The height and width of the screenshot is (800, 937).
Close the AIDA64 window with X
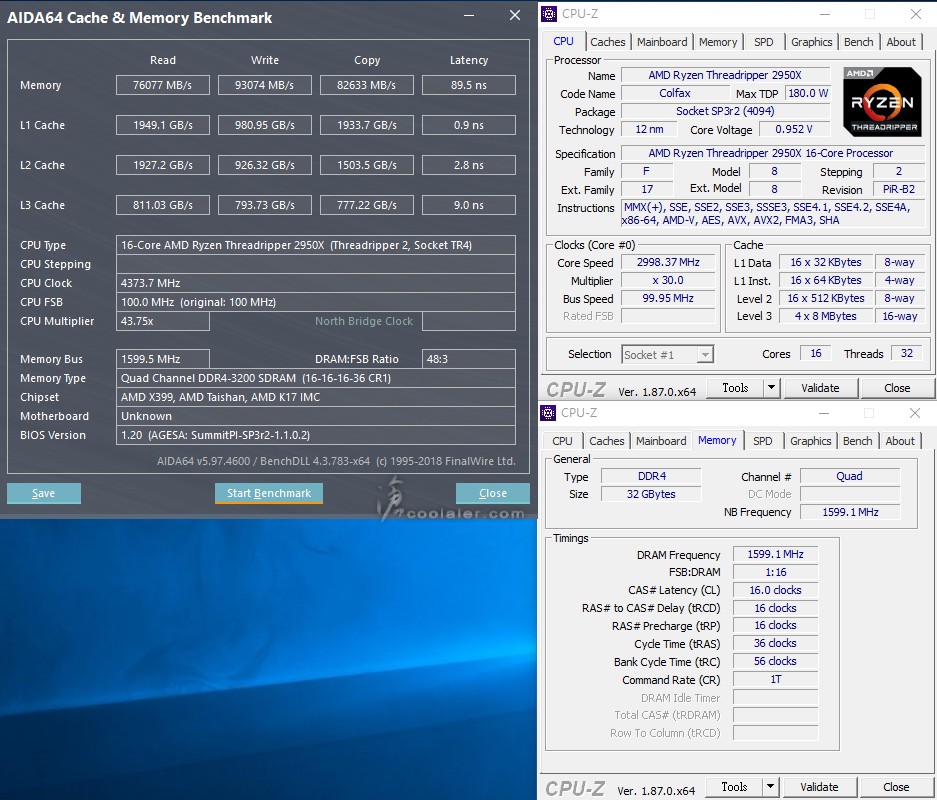point(515,16)
